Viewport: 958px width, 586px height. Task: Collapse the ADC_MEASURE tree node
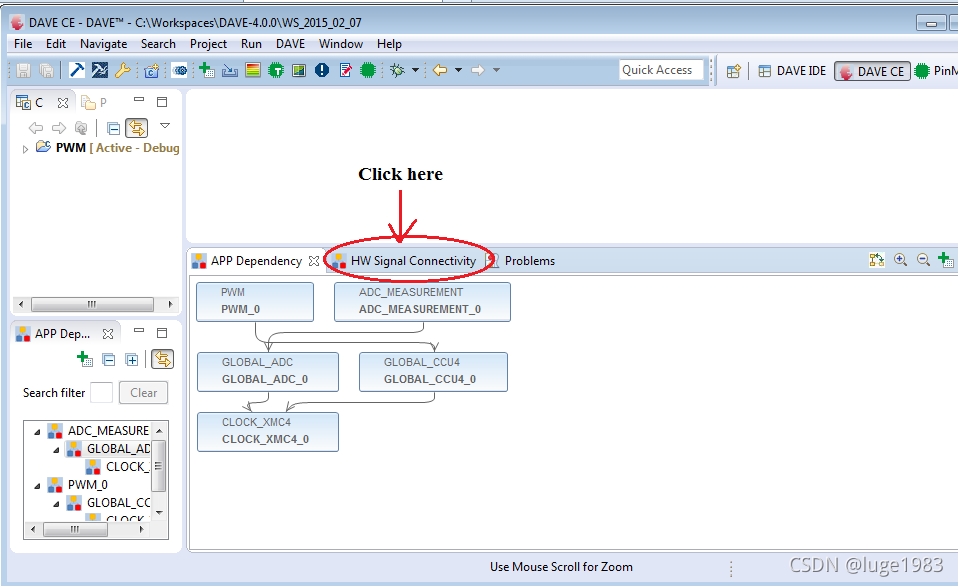(x=37, y=432)
